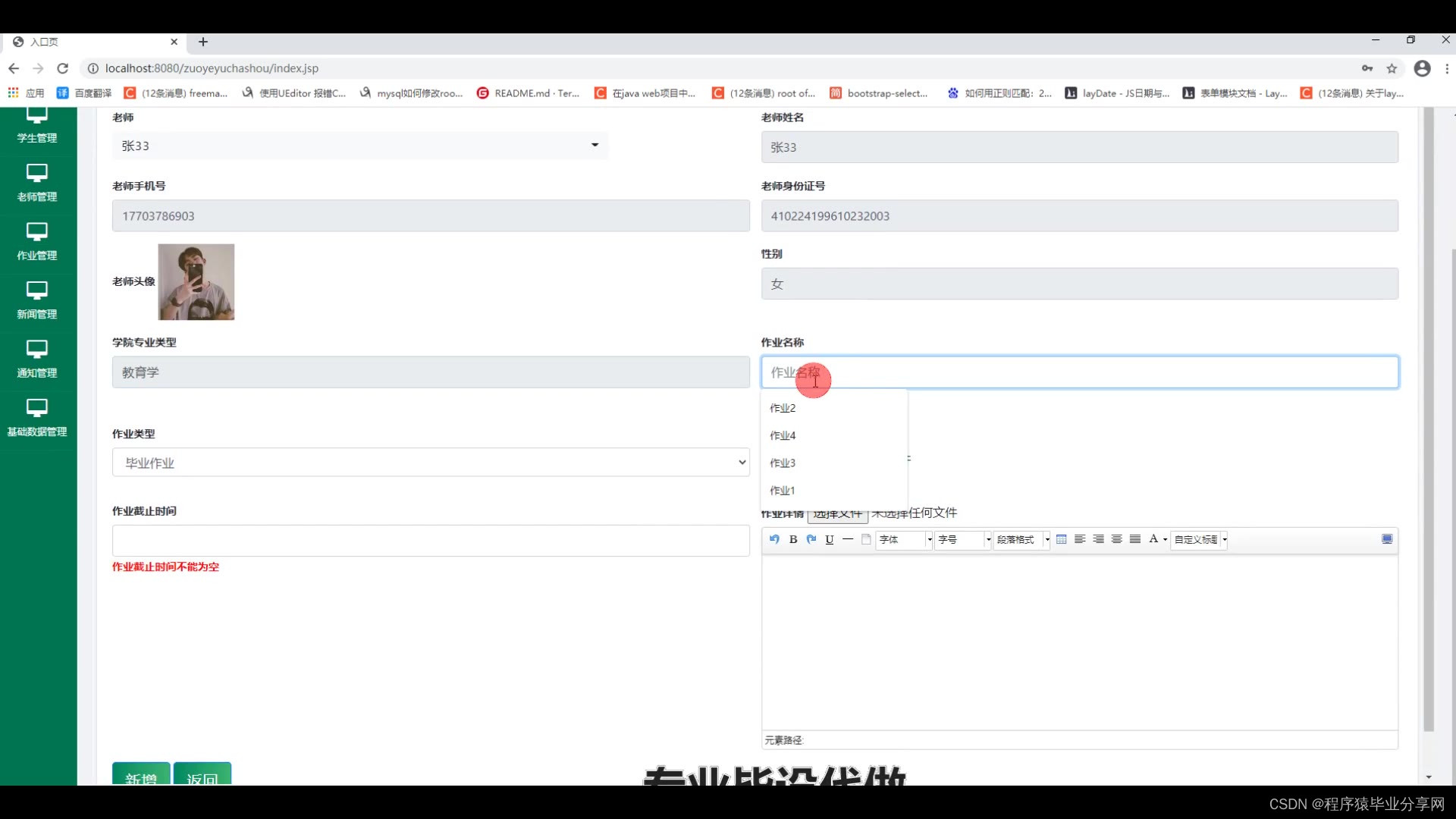Click the redo icon in editor toolbar
The width and height of the screenshot is (1456, 819).
point(811,539)
